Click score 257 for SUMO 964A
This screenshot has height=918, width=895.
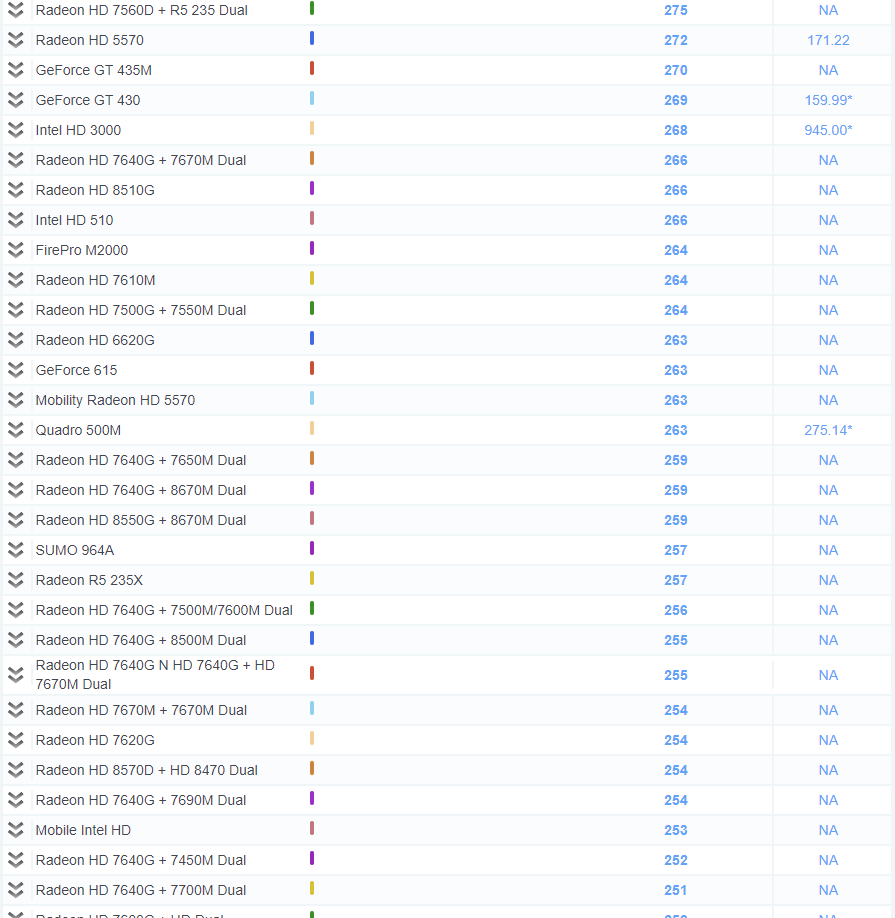675,550
